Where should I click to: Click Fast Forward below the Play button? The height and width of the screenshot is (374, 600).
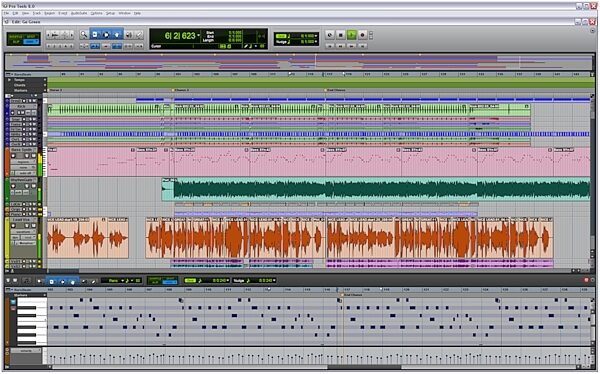click(x=351, y=46)
